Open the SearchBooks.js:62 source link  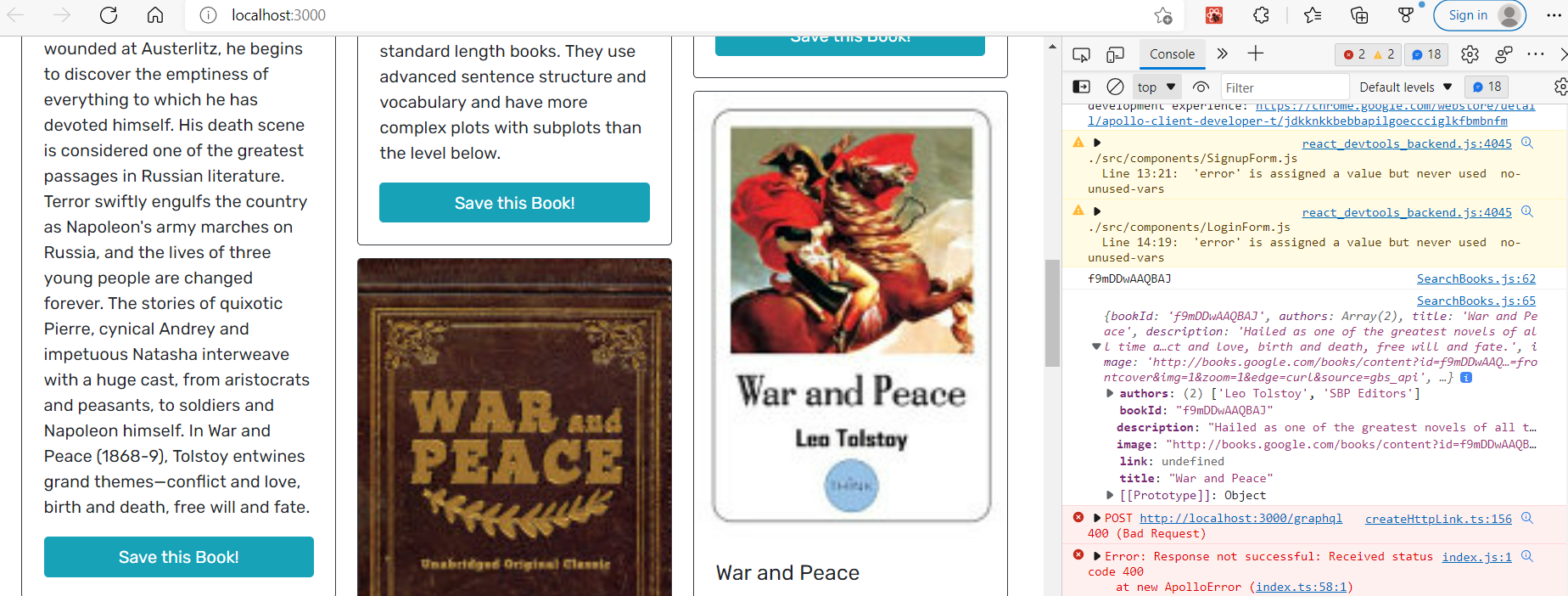pyautogui.click(x=1476, y=278)
